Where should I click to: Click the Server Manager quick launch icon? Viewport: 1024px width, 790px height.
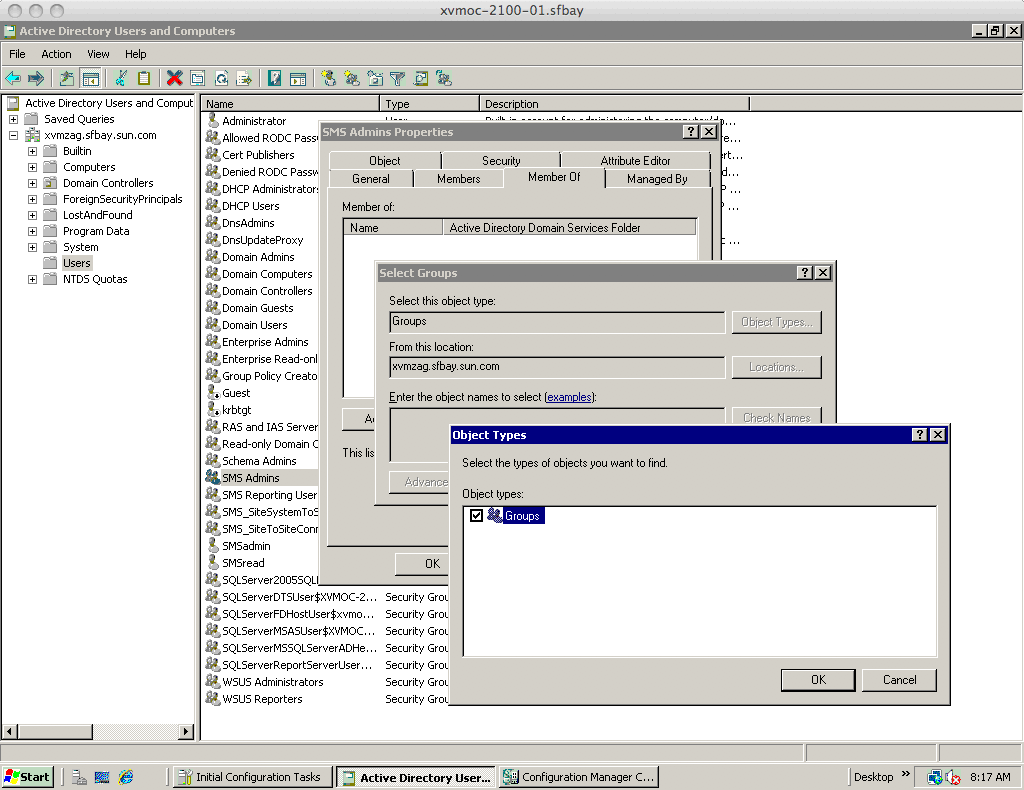coord(79,777)
